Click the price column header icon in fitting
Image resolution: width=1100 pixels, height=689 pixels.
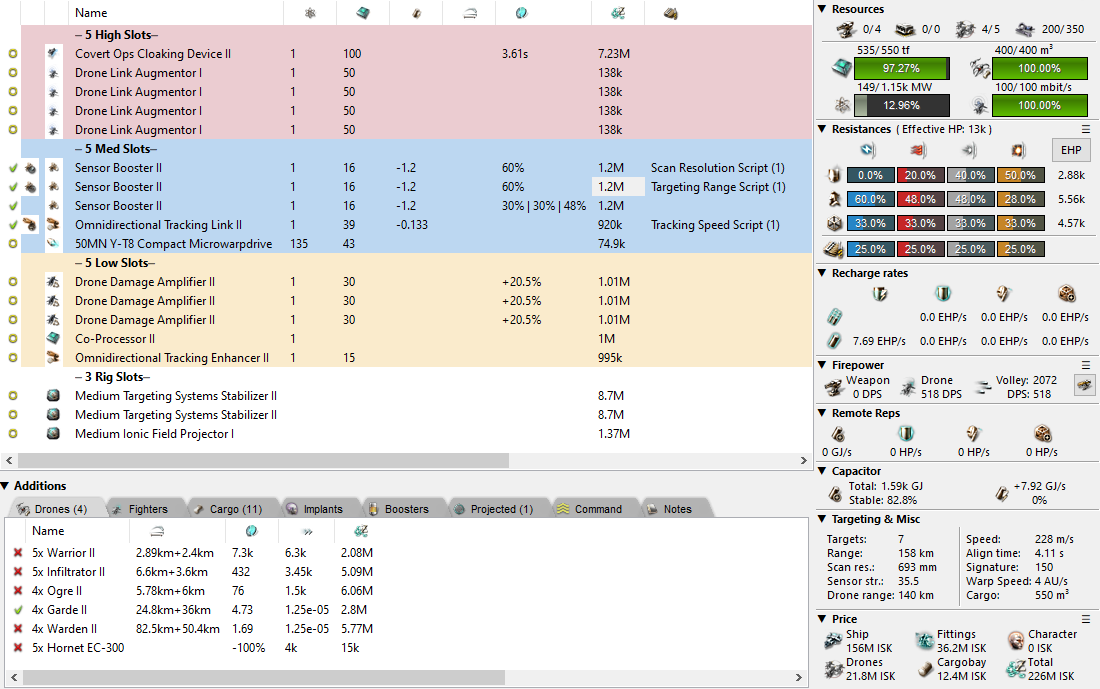pyautogui.click(x=619, y=13)
